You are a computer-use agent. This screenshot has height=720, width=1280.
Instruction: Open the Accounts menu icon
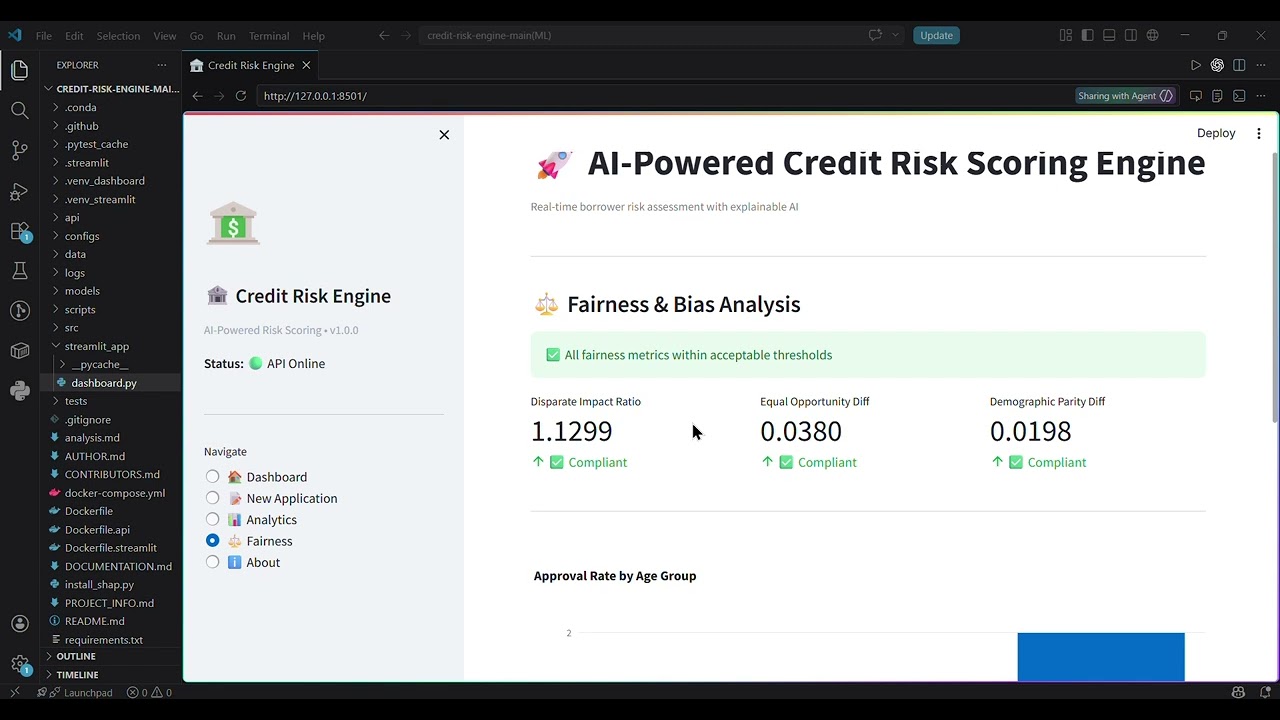19,624
